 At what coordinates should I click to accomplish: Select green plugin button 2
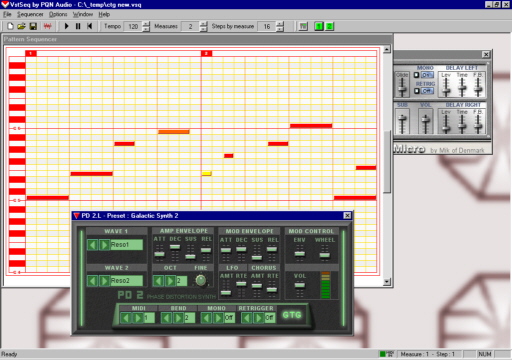[x=329, y=26]
